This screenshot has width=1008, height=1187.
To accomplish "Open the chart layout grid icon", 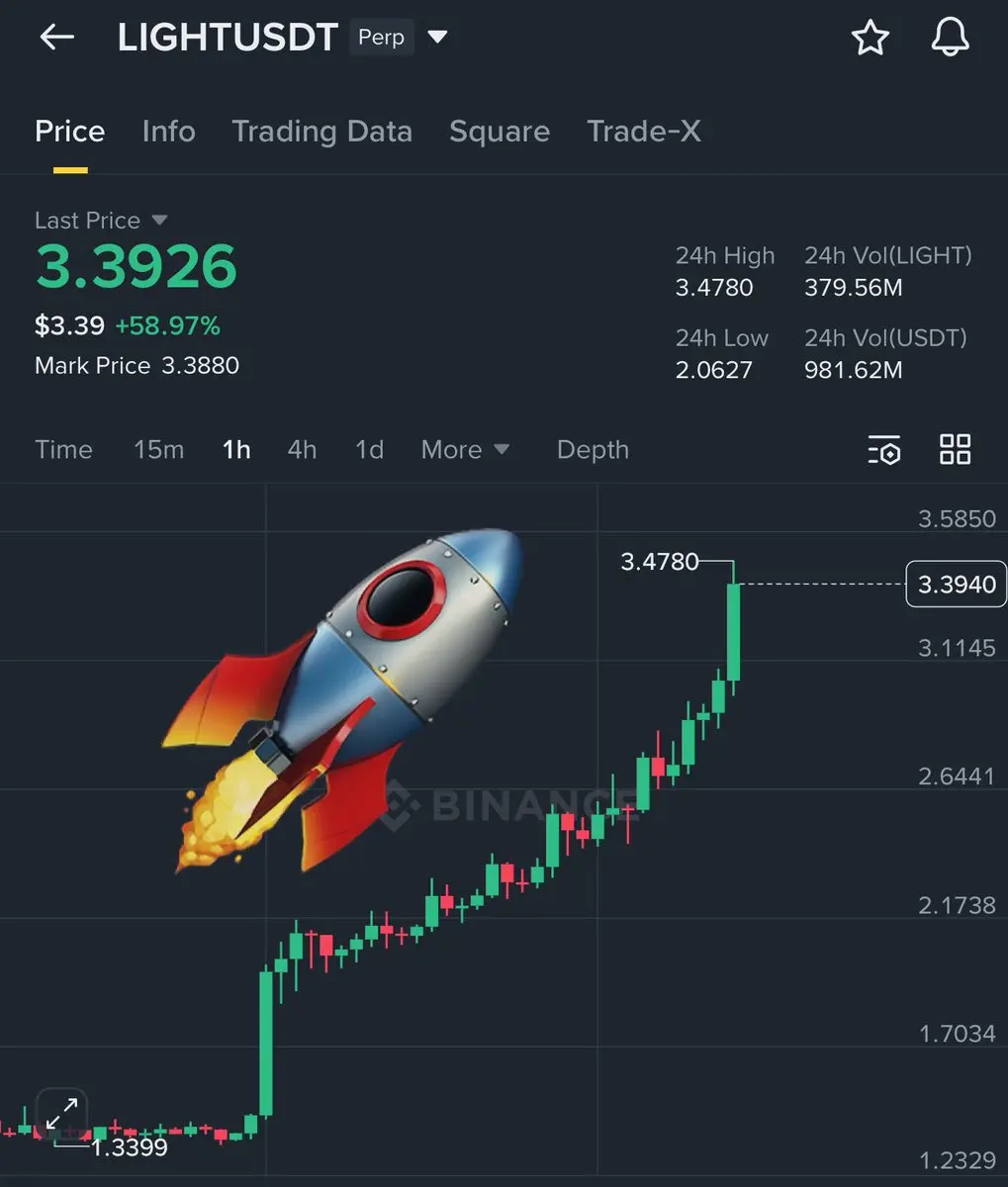I will pyautogui.click(x=955, y=449).
